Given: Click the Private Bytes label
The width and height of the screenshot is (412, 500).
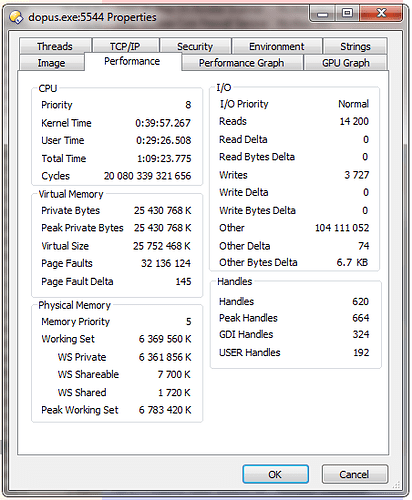Looking at the screenshot, I should [x=71, y=210].
